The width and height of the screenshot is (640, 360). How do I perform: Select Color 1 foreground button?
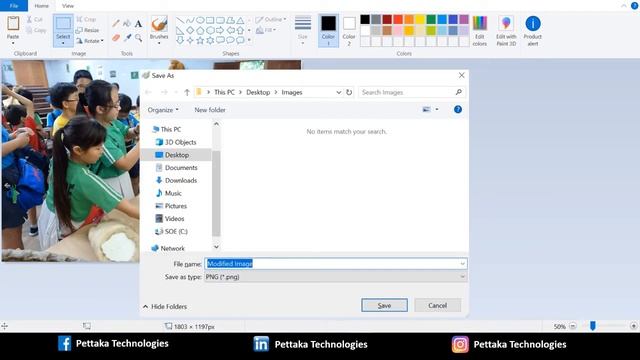click(x=328, y=31)
